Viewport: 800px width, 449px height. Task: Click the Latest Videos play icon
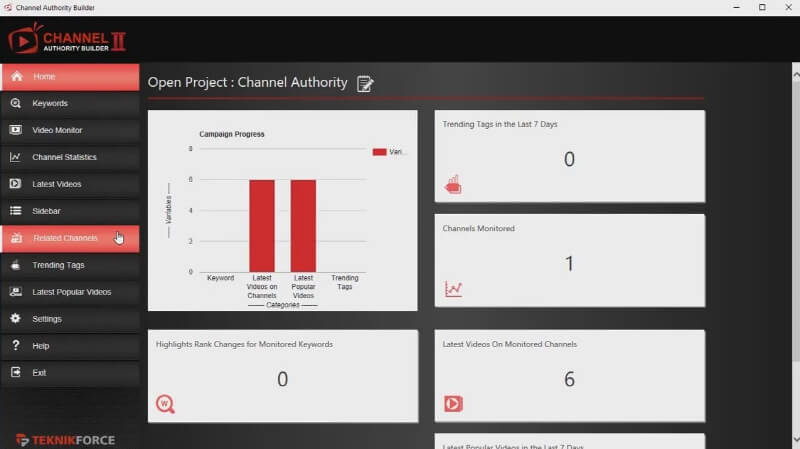point(16,184)
